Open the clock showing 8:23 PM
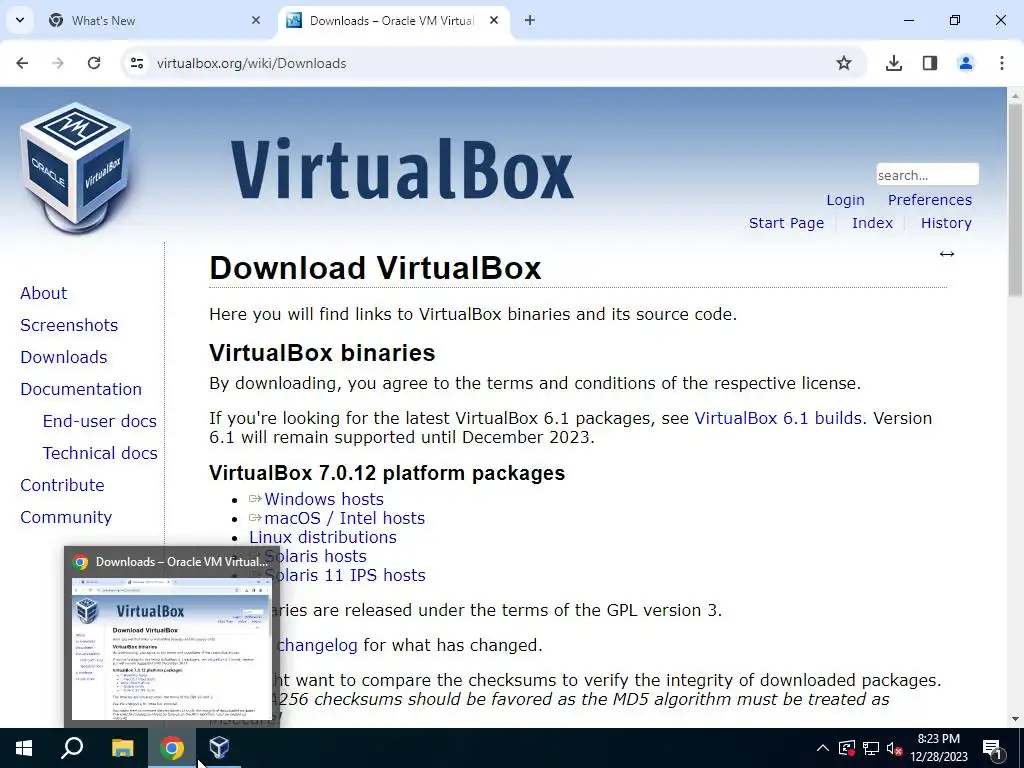Viewport: 1024px width, 768px height. pyautogui.click(x=938, y=748)
